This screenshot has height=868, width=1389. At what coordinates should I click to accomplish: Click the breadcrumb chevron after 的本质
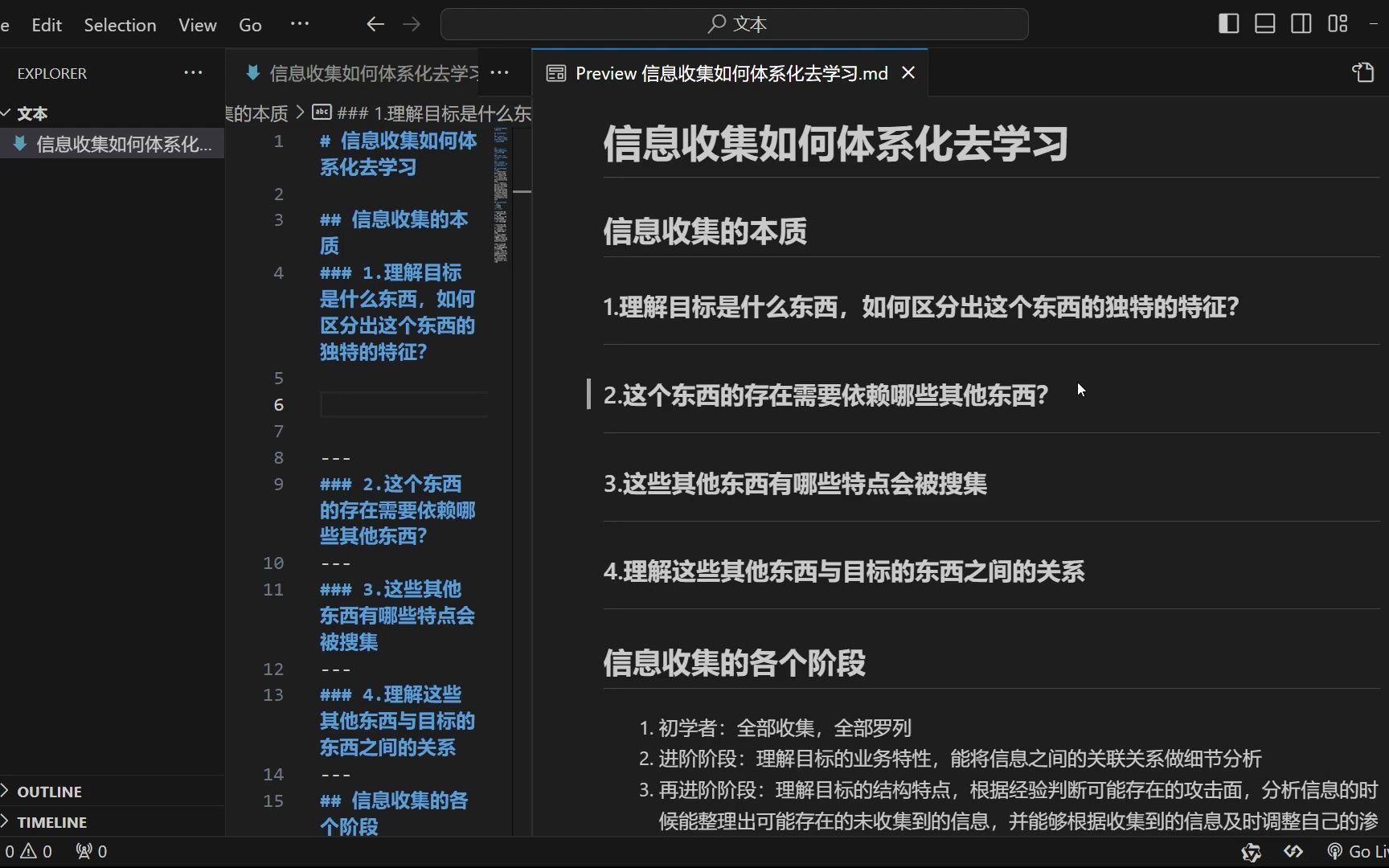click(x=300, y=113)
